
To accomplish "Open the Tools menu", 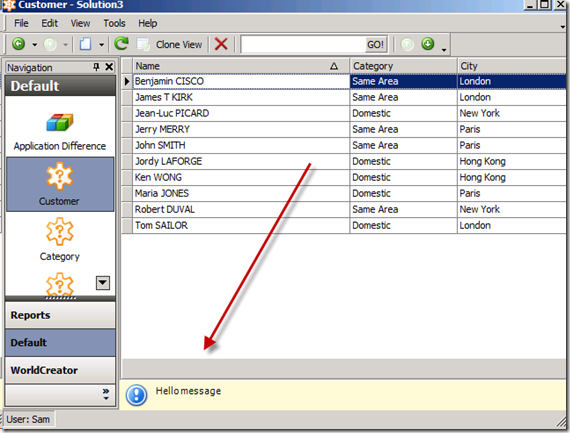I will (114, 23).
